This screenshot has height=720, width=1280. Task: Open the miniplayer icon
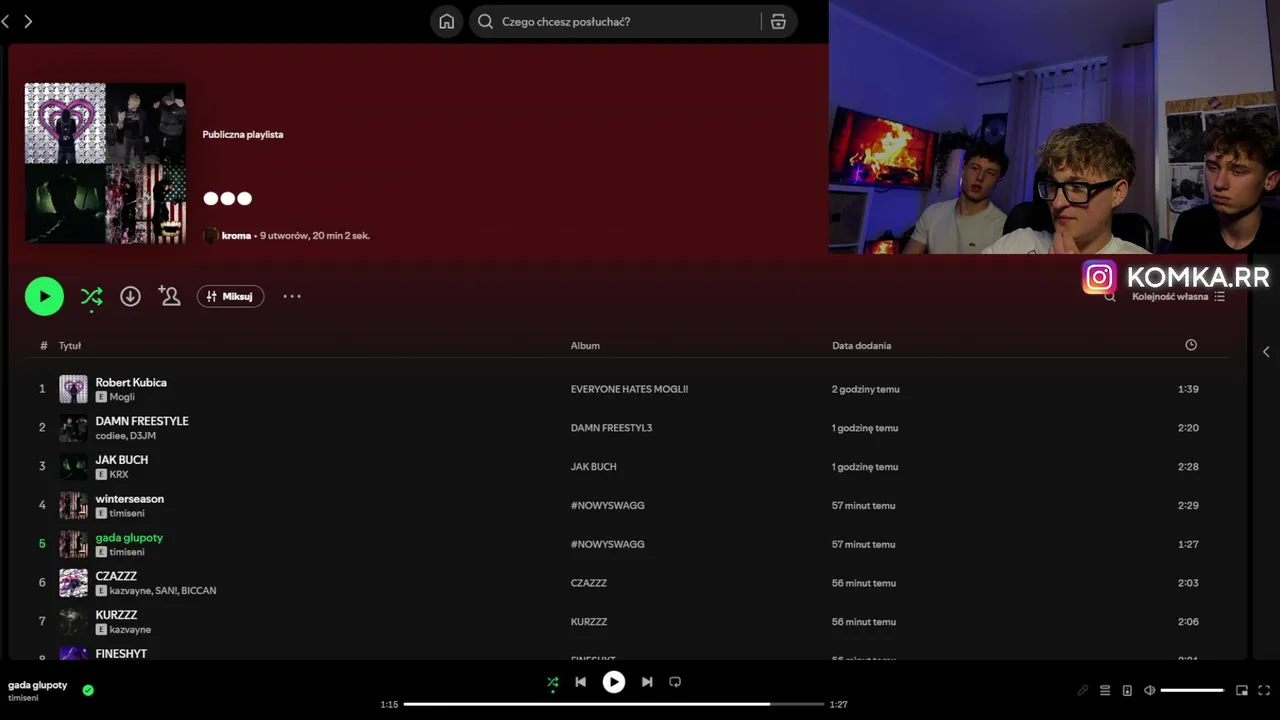pos(1242,690)
